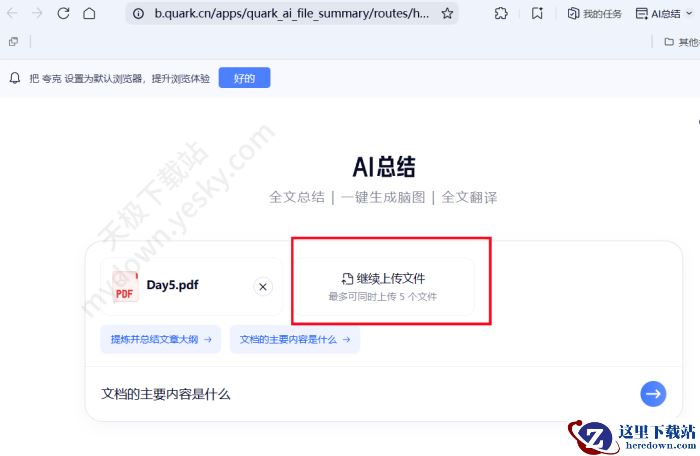Remove Day5.pdf with the X button

263,287
